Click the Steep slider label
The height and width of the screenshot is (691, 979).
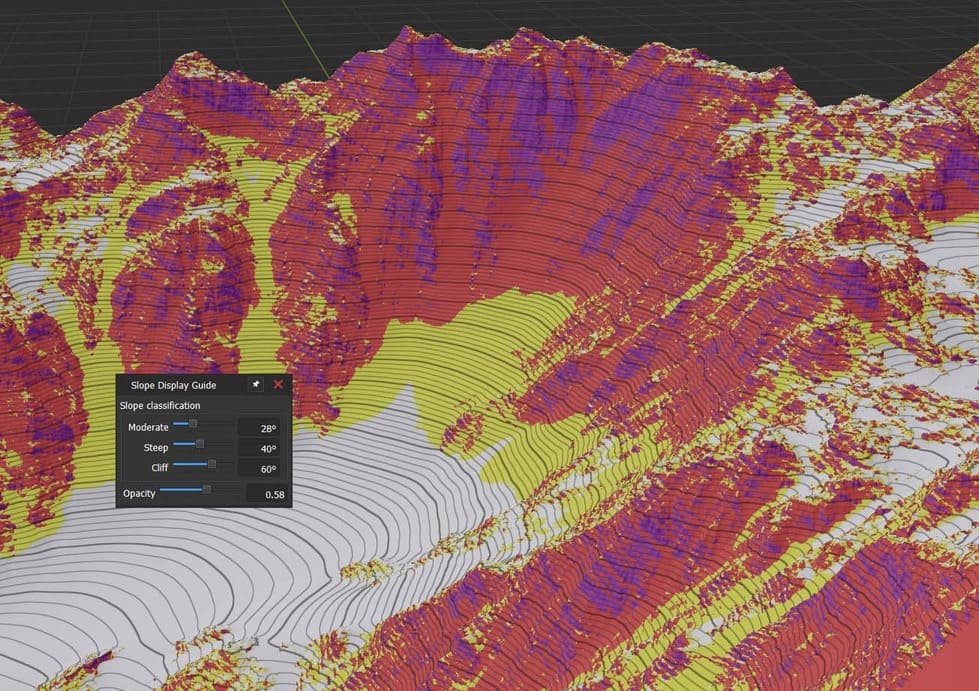point(155,447)
